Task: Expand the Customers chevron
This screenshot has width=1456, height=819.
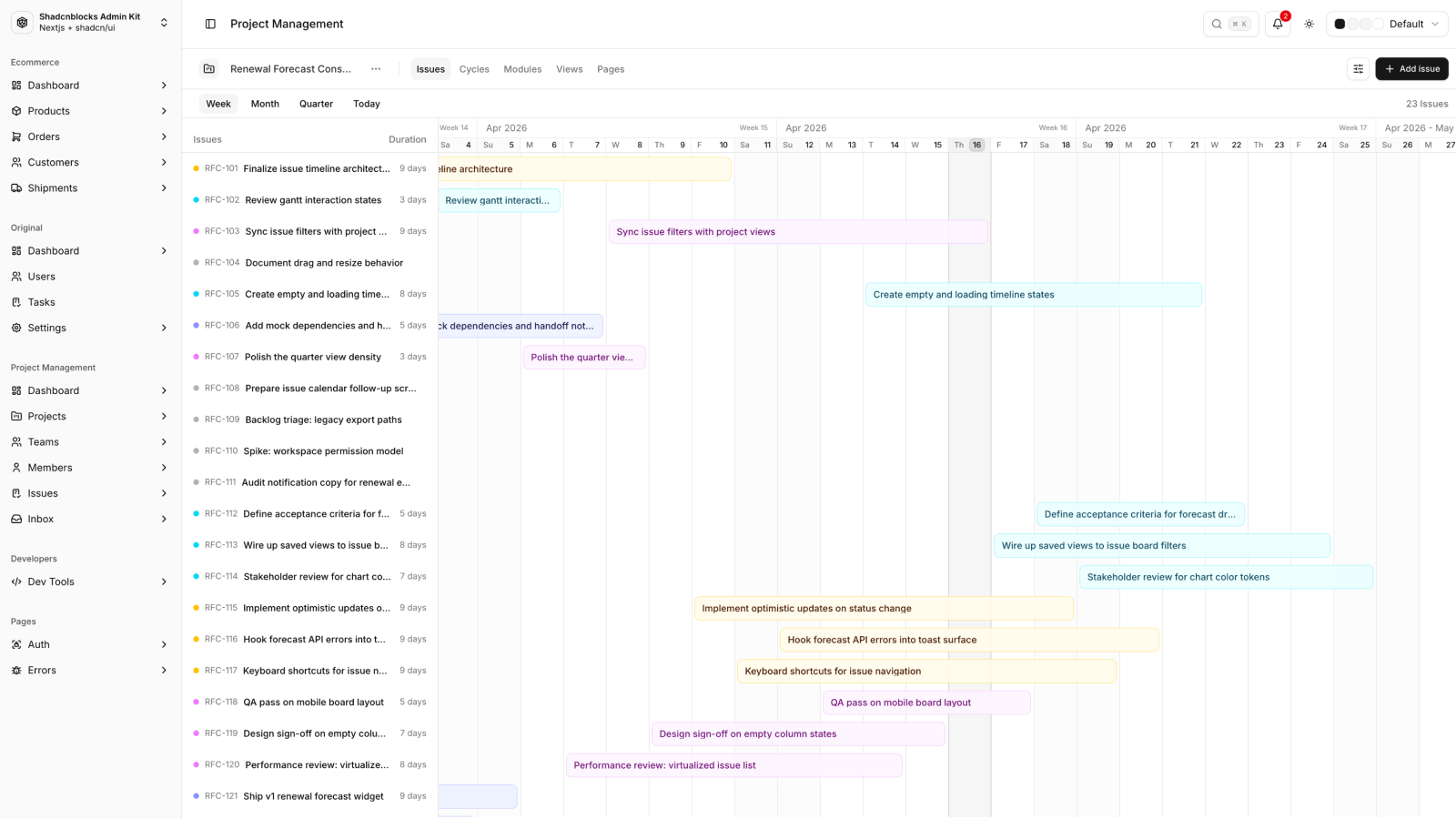Action: [164, 162]
